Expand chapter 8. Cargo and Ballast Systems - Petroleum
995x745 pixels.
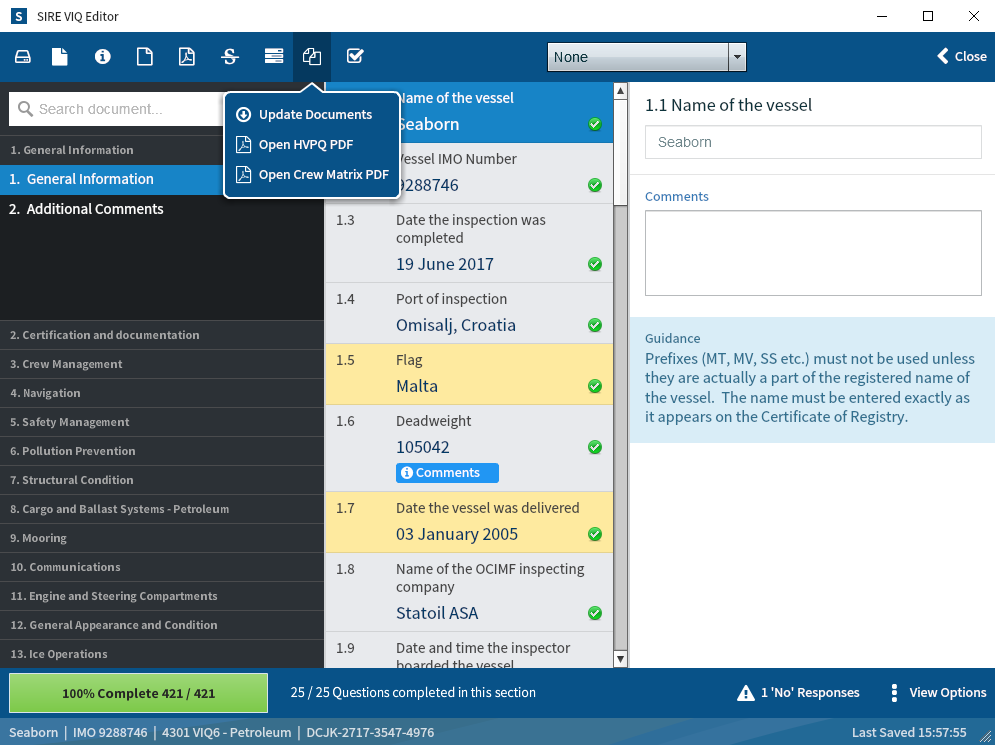[x=162, y=509]
